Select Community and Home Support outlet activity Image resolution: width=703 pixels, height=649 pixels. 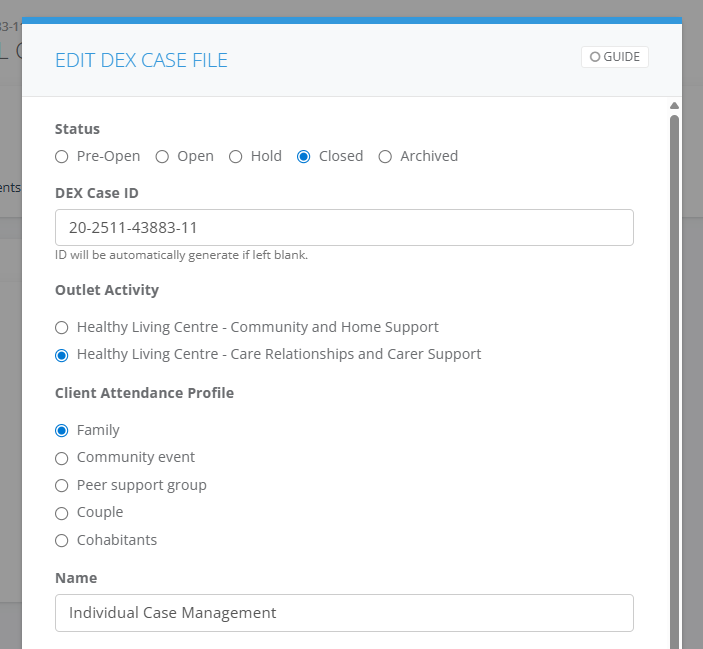tap(62, 327)
